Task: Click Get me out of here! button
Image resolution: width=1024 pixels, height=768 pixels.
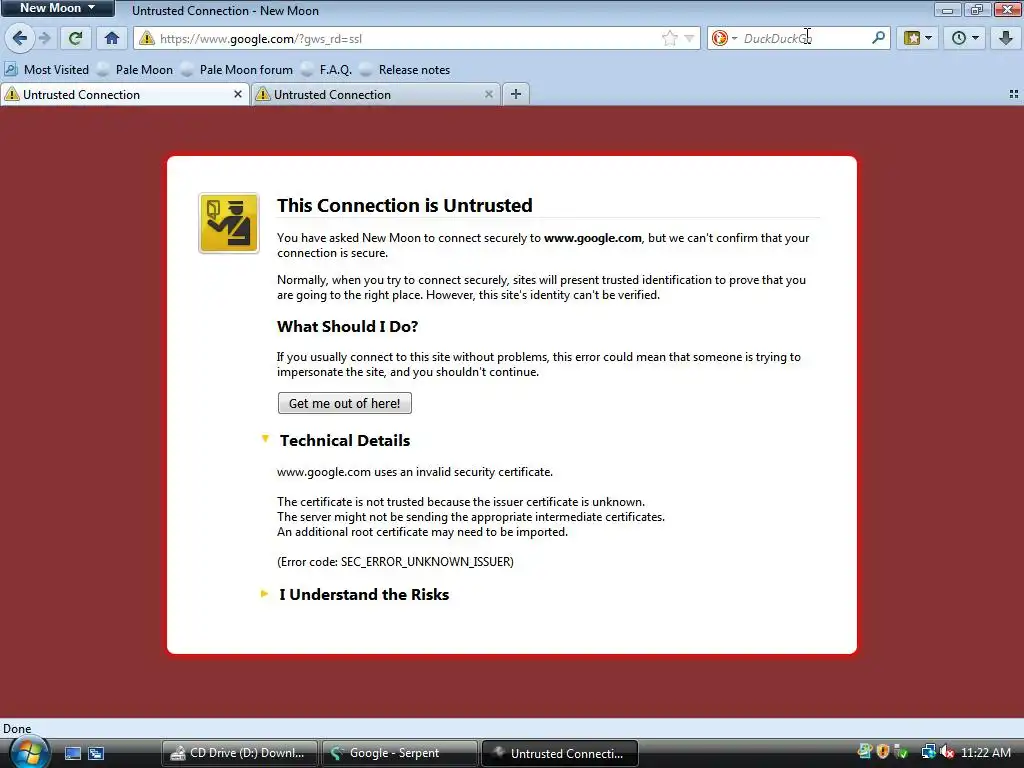Action: [345, 403]
